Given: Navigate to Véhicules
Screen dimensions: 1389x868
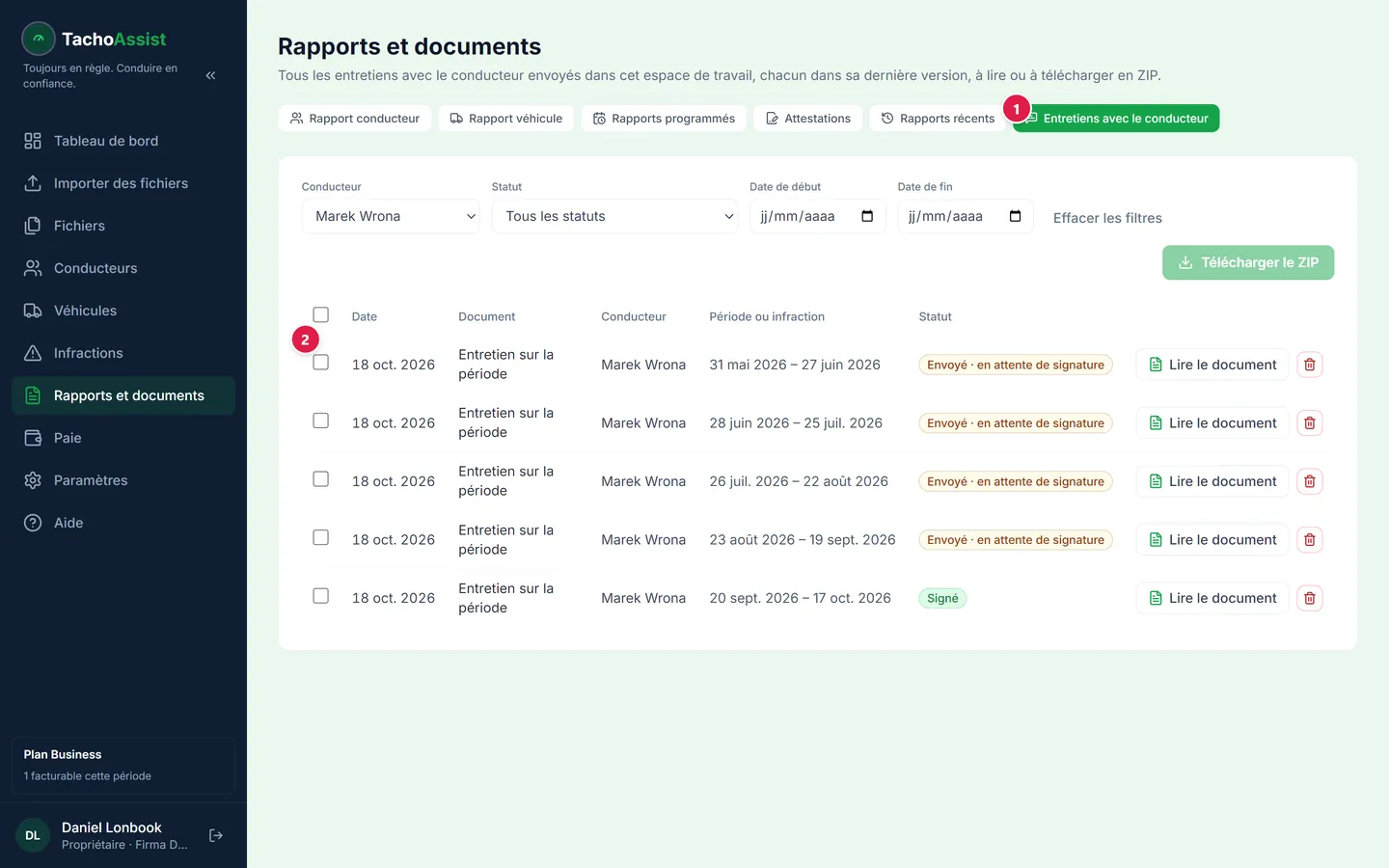Looking at the screenshot, I should (123, 311).
